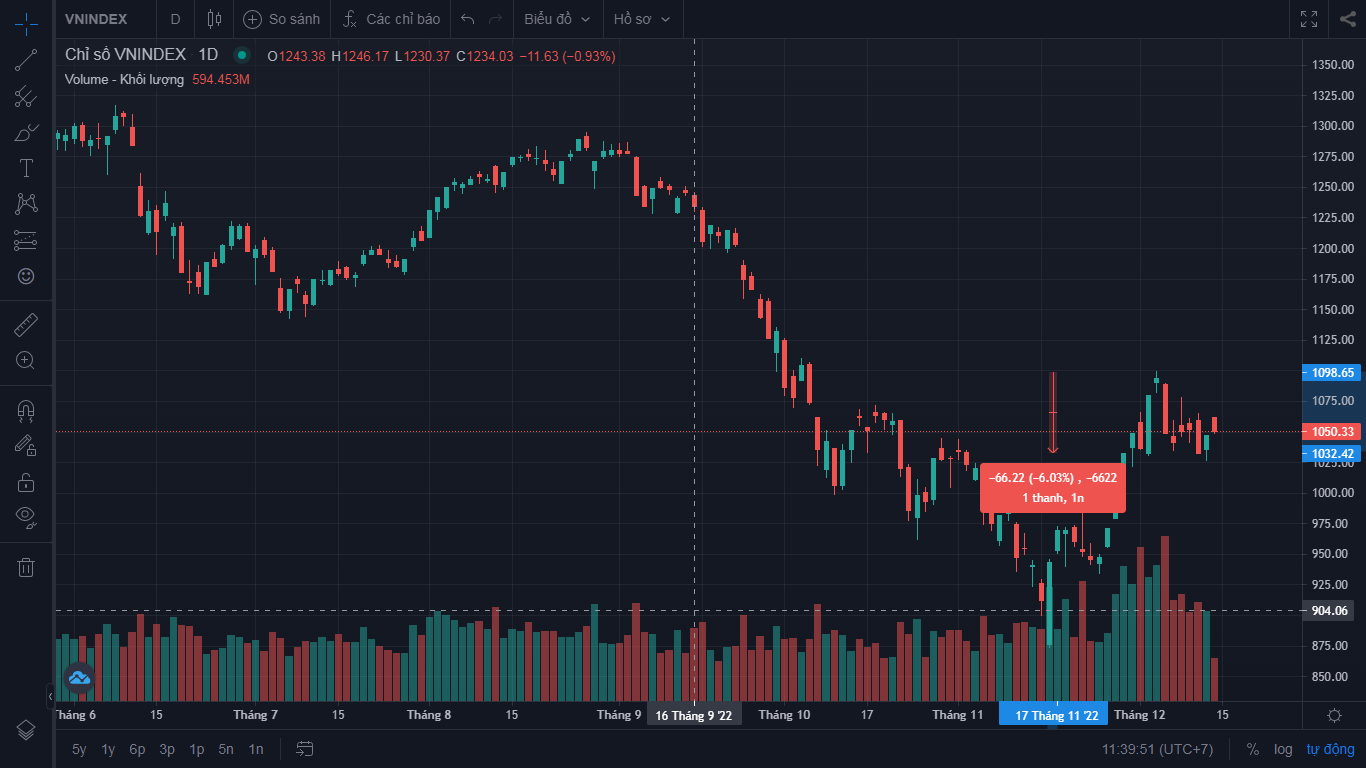Open the candlestick chart style selector
The height and width of the screenshot is (768, 1366).
pyautogui.click(x=213, y=19)
